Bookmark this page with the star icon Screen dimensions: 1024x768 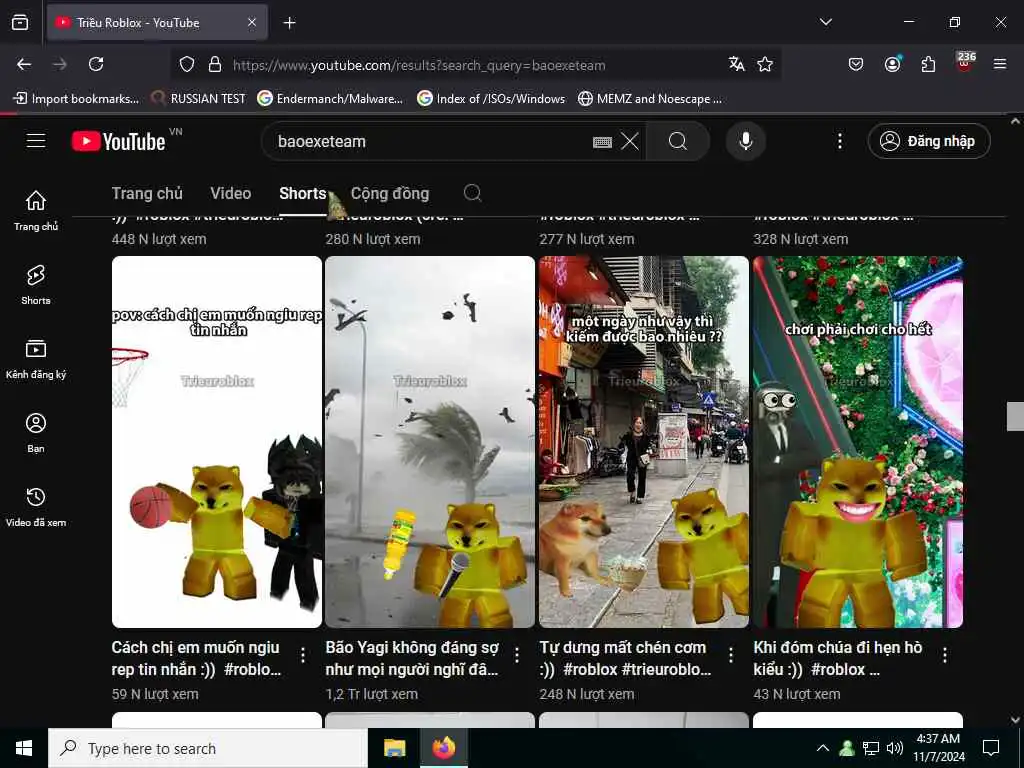tap(765, 64)
